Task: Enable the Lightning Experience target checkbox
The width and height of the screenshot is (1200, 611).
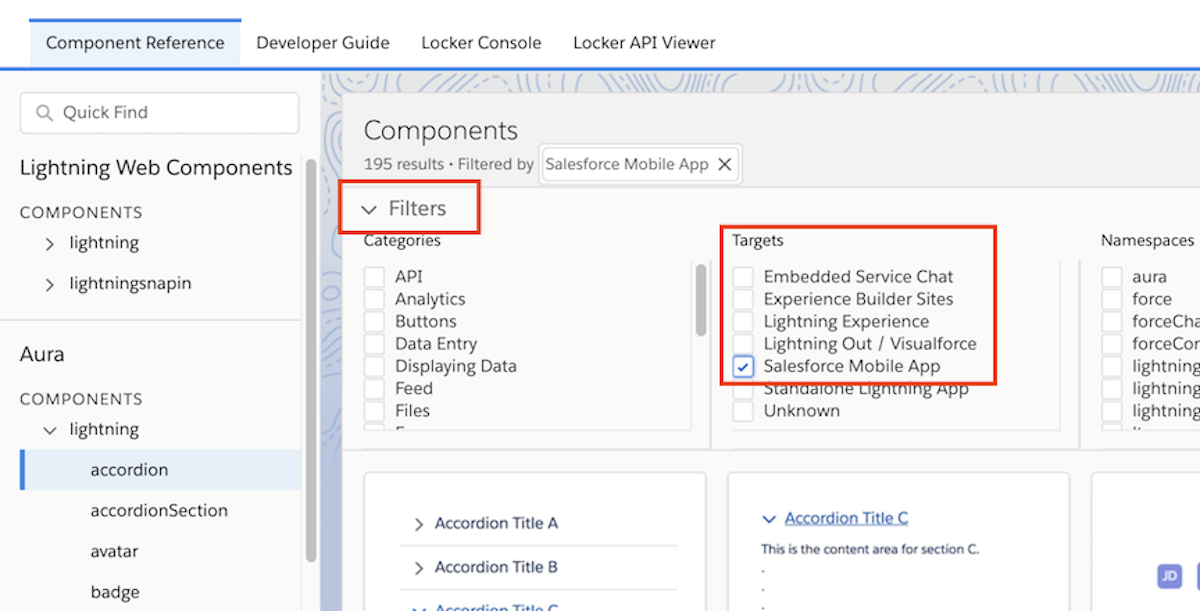Action: click(743, 322)
